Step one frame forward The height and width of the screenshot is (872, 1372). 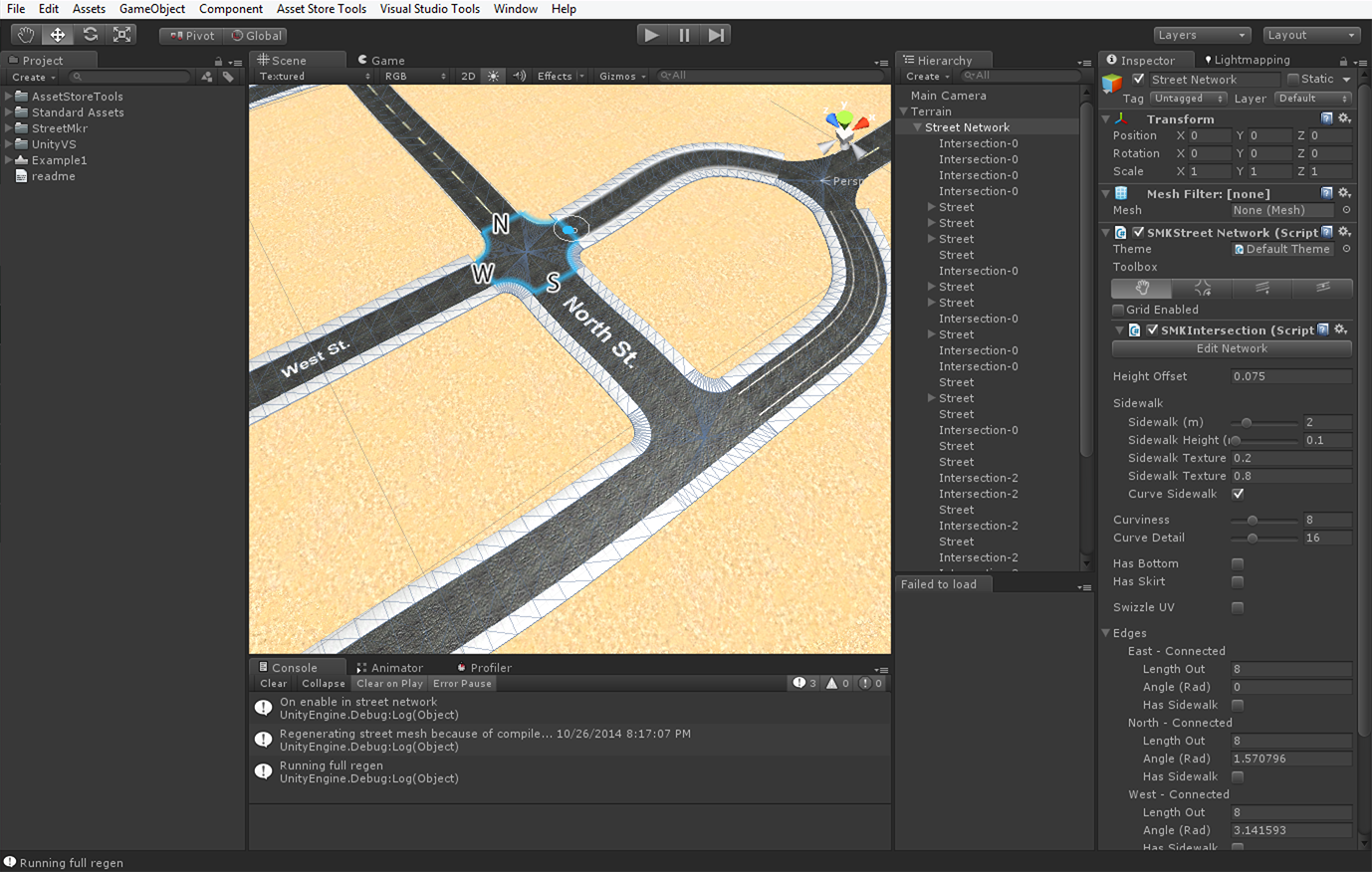coord(716,35)
